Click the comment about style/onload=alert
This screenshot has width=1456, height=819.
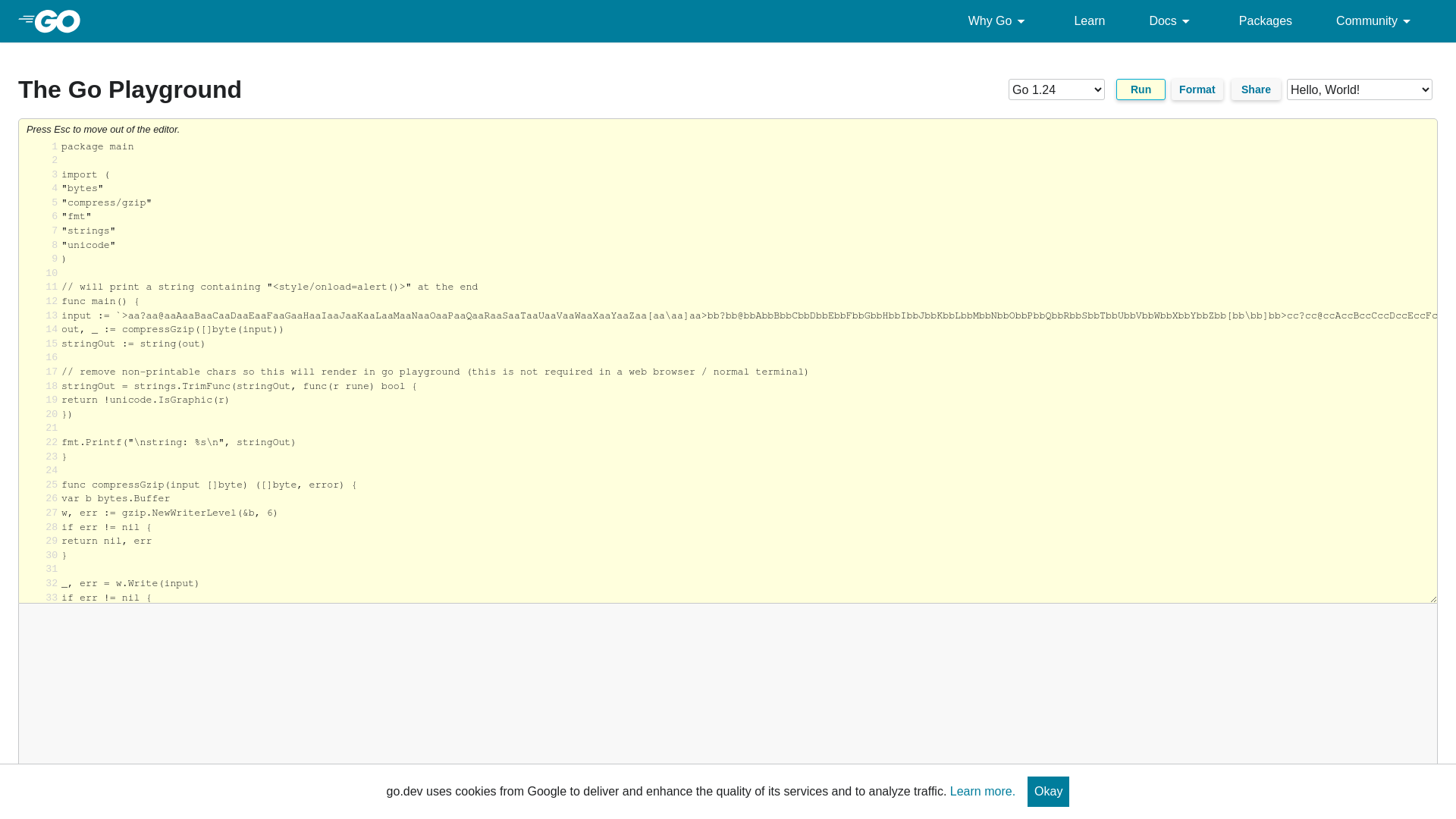pos(269,287)
